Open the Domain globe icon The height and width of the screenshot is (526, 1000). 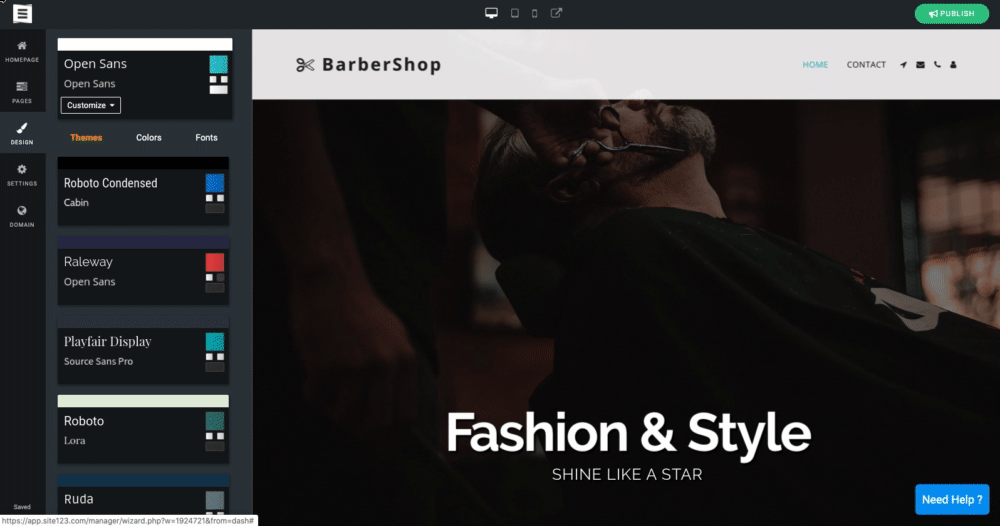coord(22,210)
